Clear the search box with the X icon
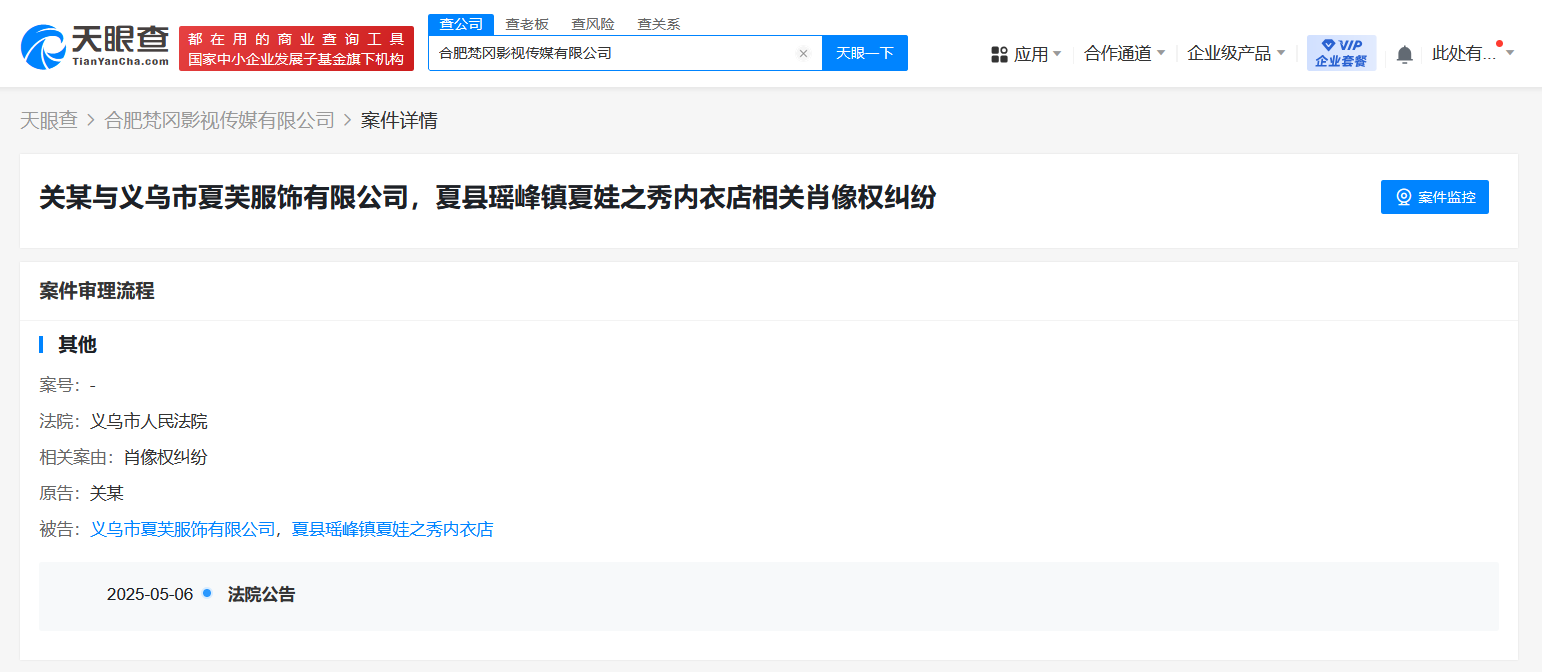This screenshot has width=1542, height=672. coord(803,54)
